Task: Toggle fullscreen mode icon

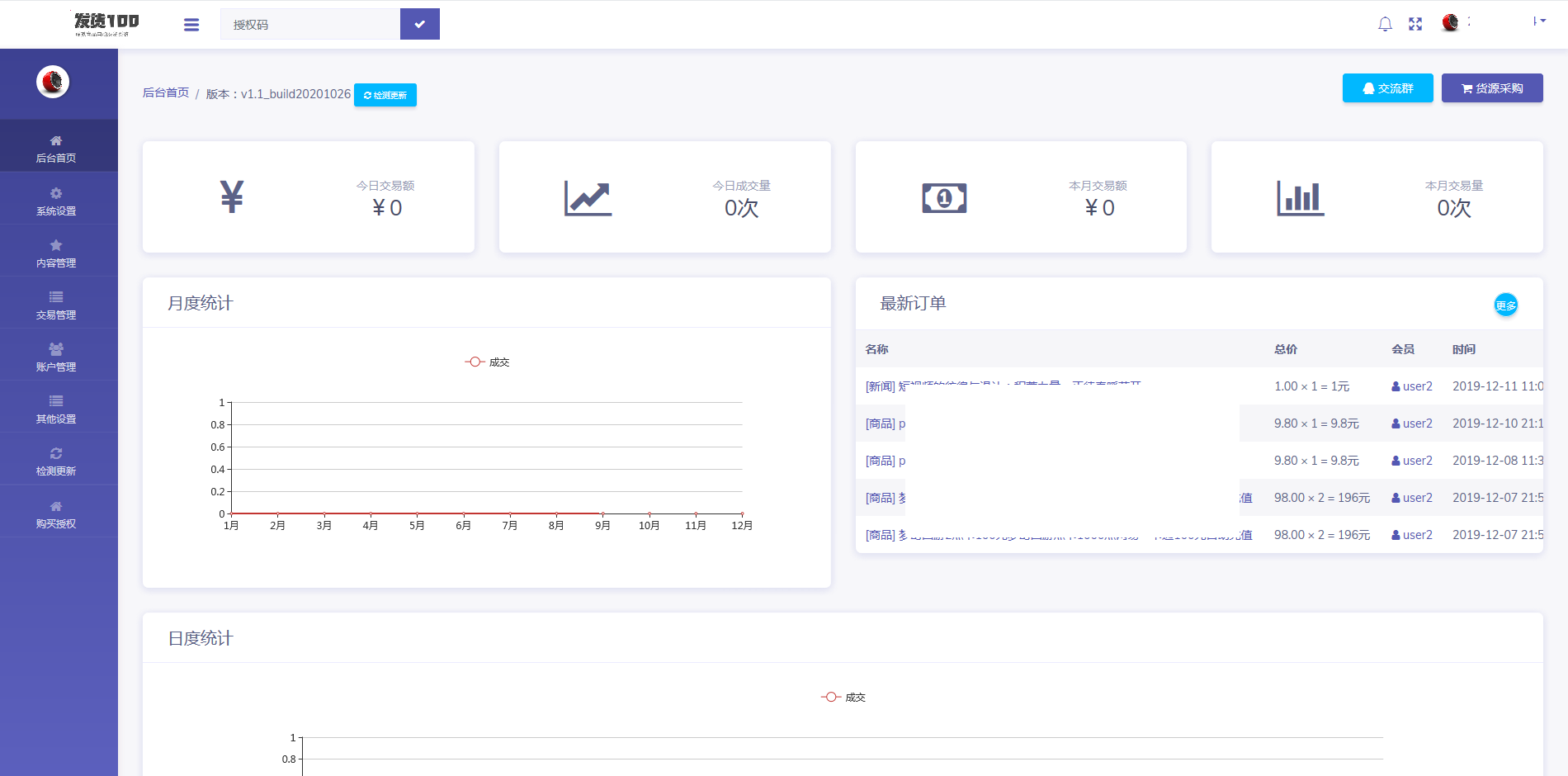Action: tap(1415, 24)
